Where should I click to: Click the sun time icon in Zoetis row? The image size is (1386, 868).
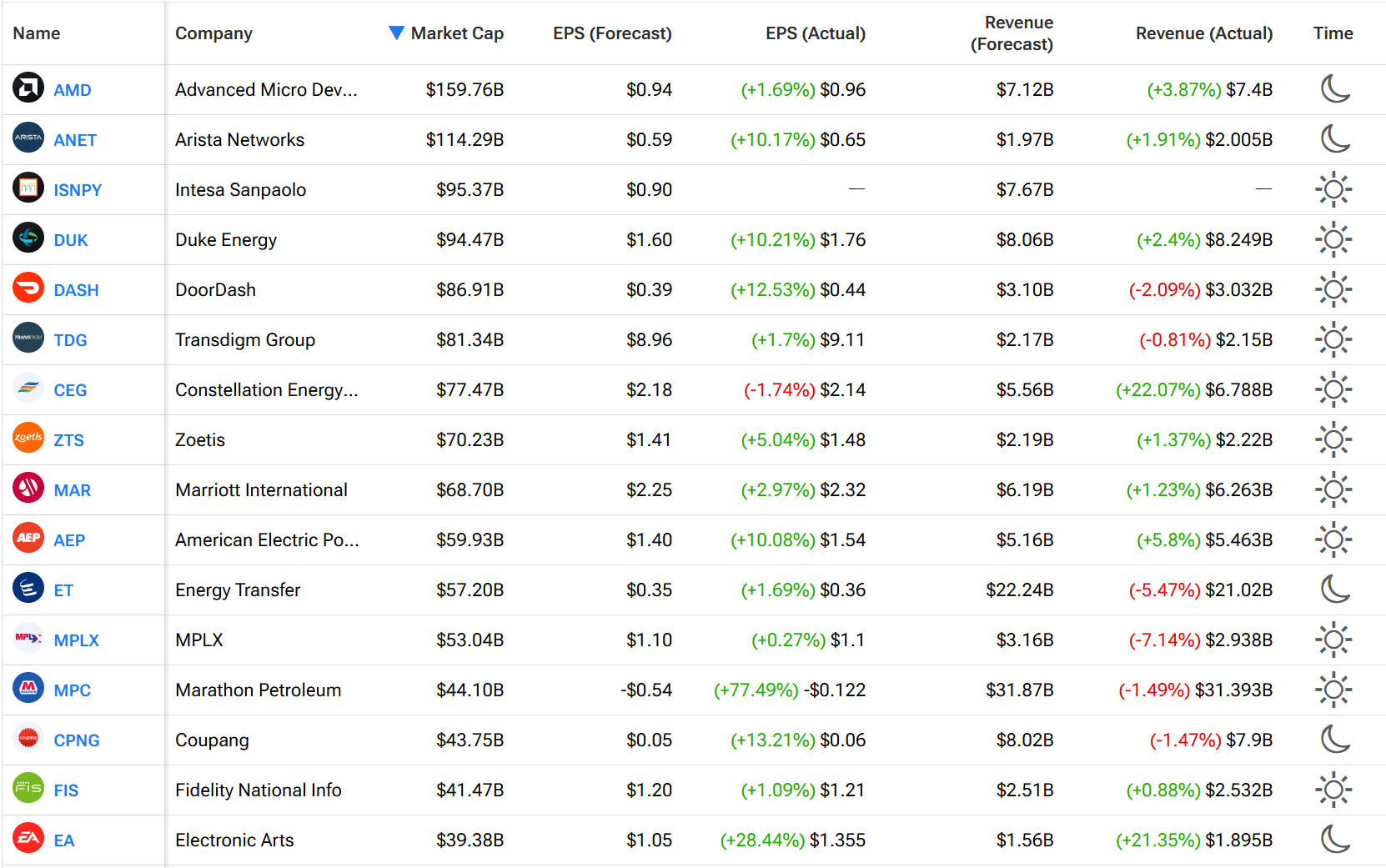pyautogui.click(x=1333, y=439)
